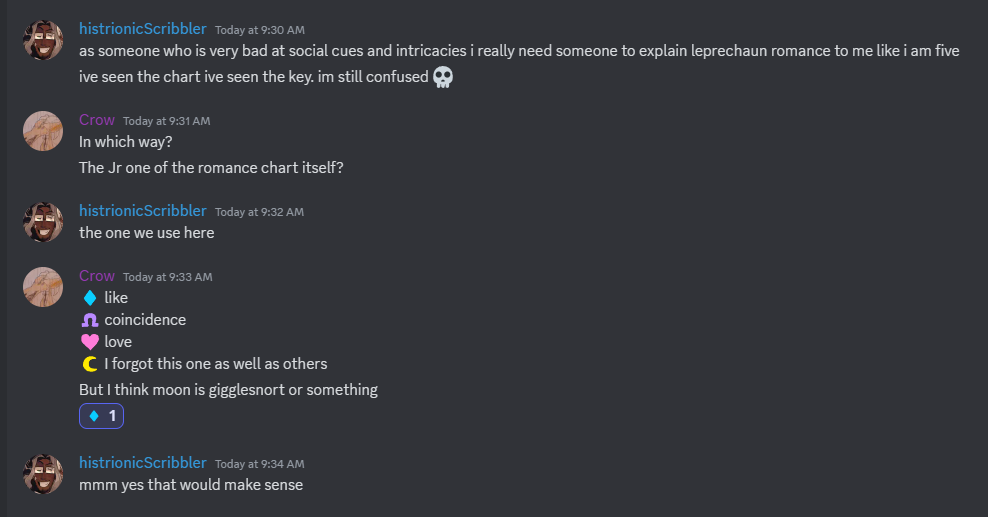Click the 'Today at 9:33 AM' timestamp
988x517 pixels.
[167, 277]
